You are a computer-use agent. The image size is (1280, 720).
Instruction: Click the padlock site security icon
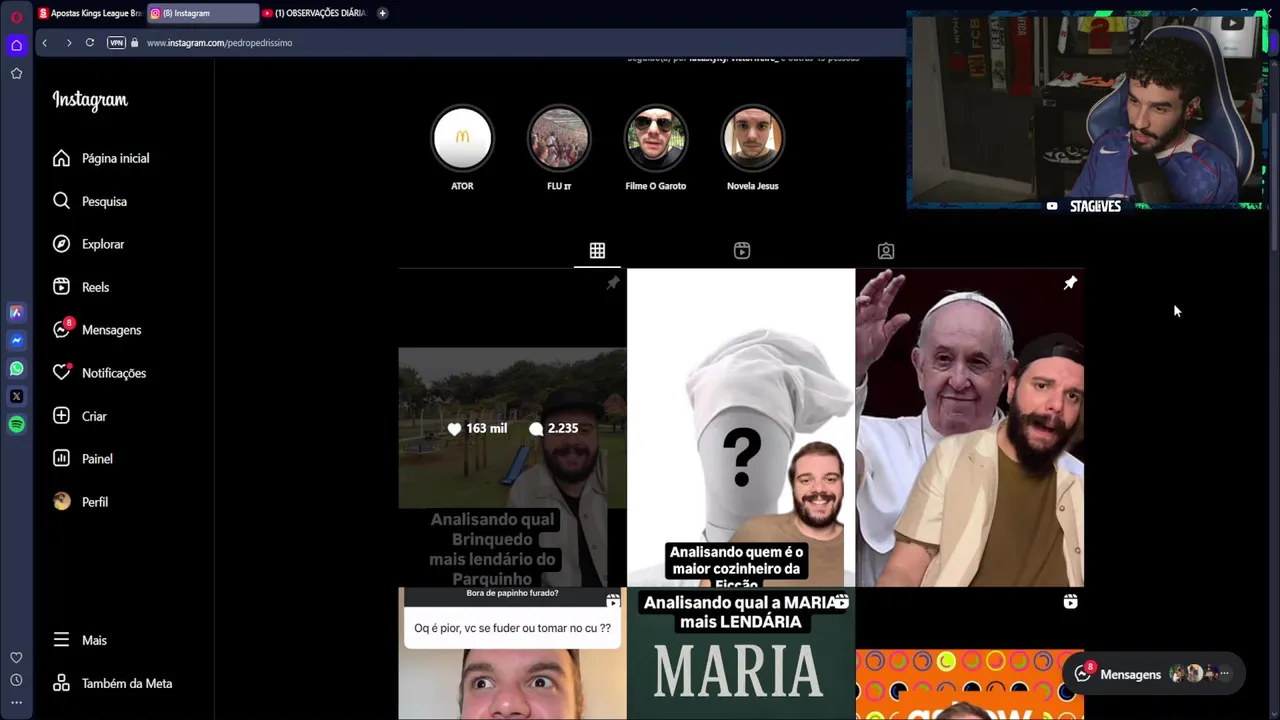(135, 43)
